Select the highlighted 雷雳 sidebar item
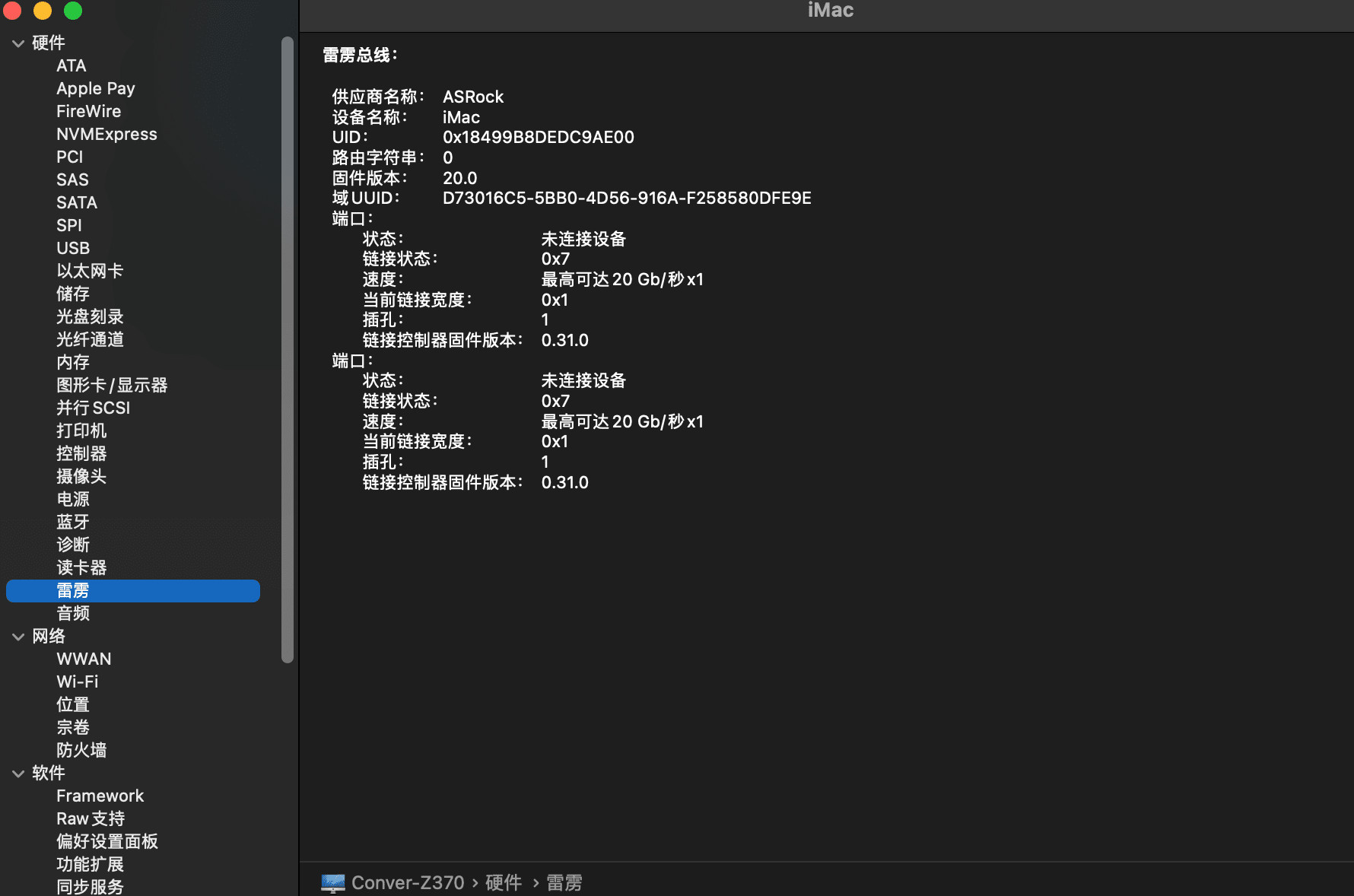The height and width of the screenshot is (896, 1354). [x=133, y=591]
